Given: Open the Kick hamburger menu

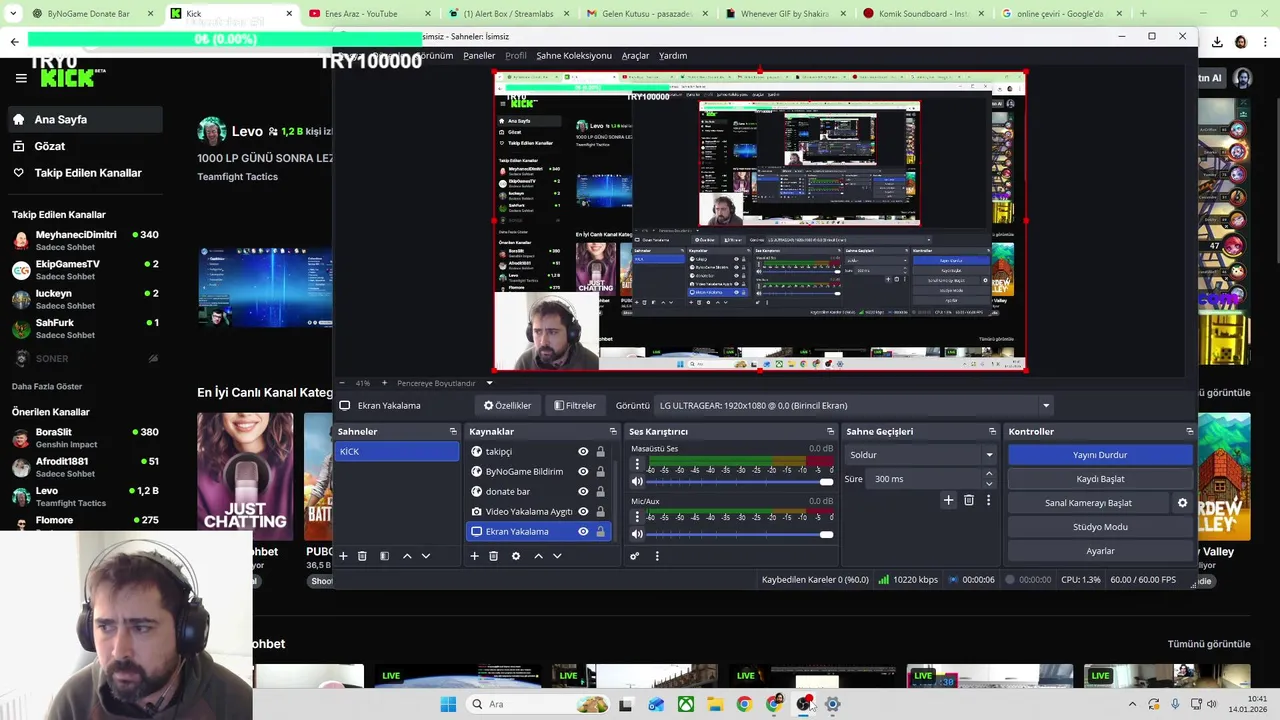Looking at the screenshot, I should (21, 78).
